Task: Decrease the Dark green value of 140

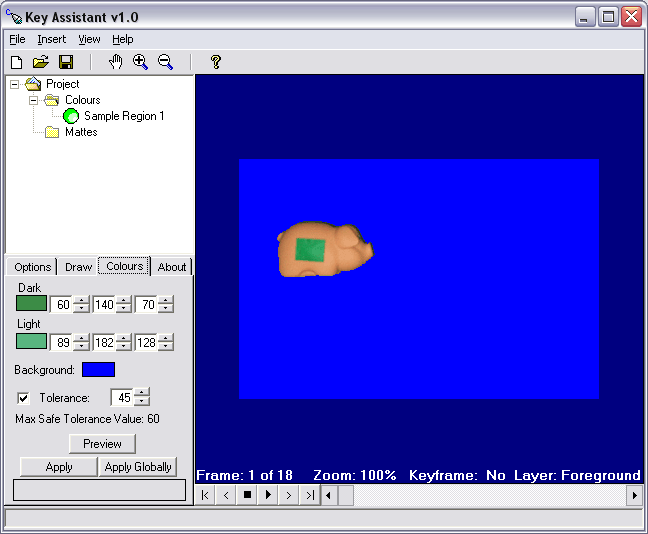Action: tap(124, 309)
